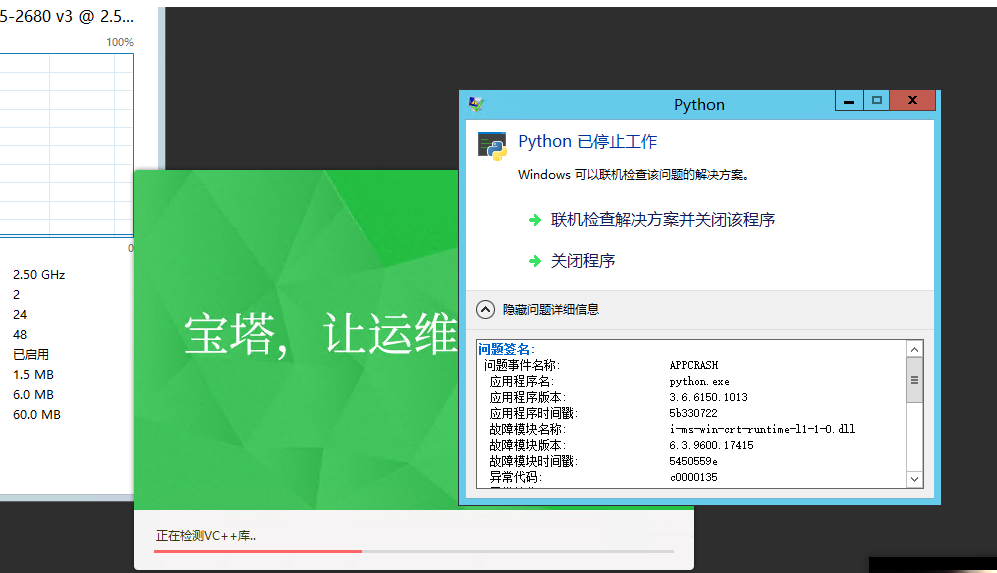The height and width of the screenshot is (573, 997).
Task: Click the Python 已停止工作 heading
Action: click(x=588, y=141)
